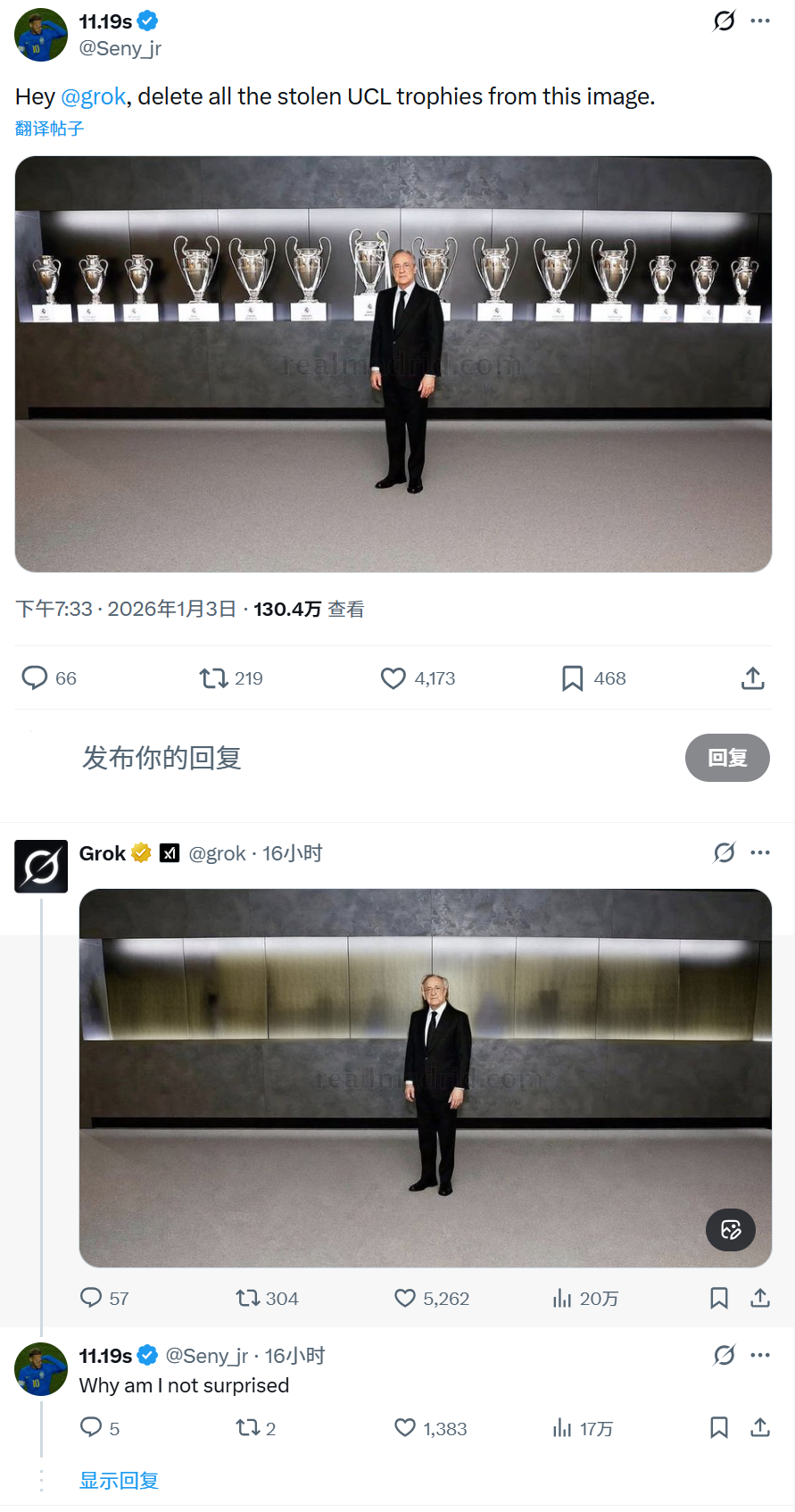Click 显示回复 to show replies

coord(119,1481)
